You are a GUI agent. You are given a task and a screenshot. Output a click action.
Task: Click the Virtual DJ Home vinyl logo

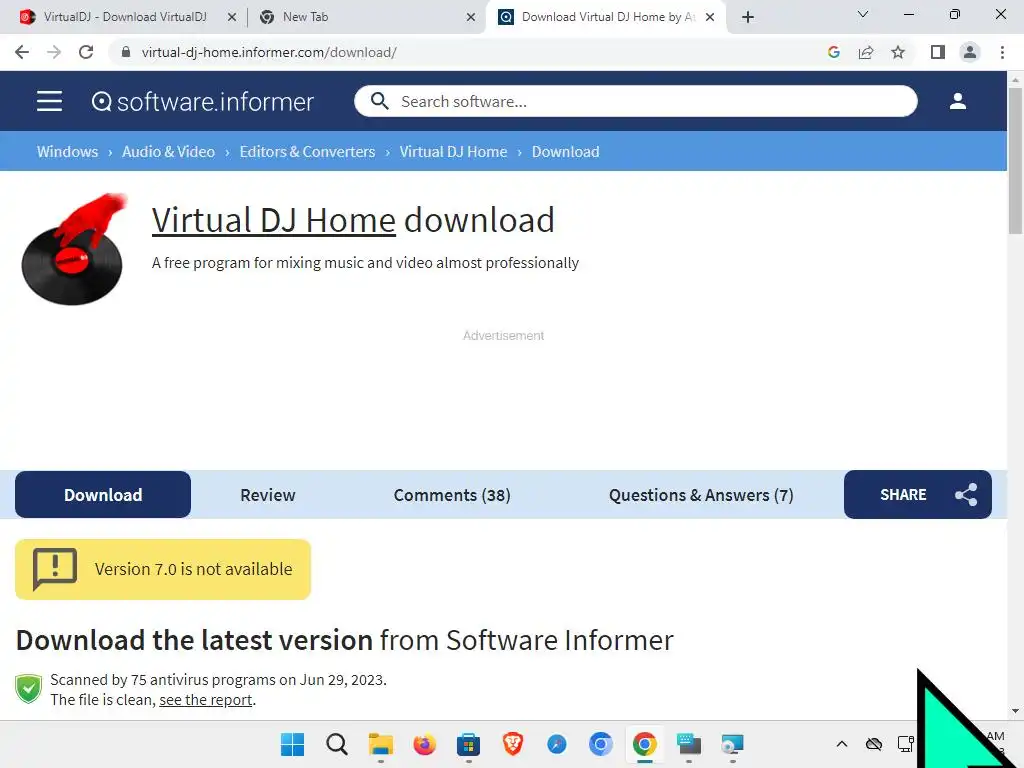[72, 249]
